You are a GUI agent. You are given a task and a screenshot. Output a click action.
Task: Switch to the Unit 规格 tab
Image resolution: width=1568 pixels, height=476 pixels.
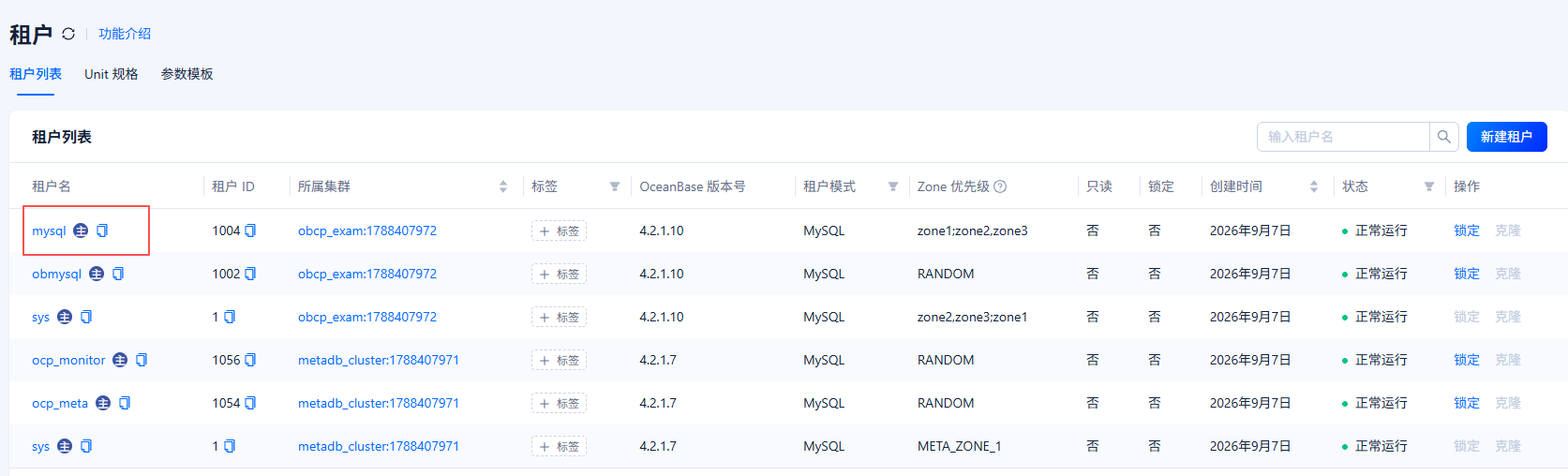click(x=112, y=74)
